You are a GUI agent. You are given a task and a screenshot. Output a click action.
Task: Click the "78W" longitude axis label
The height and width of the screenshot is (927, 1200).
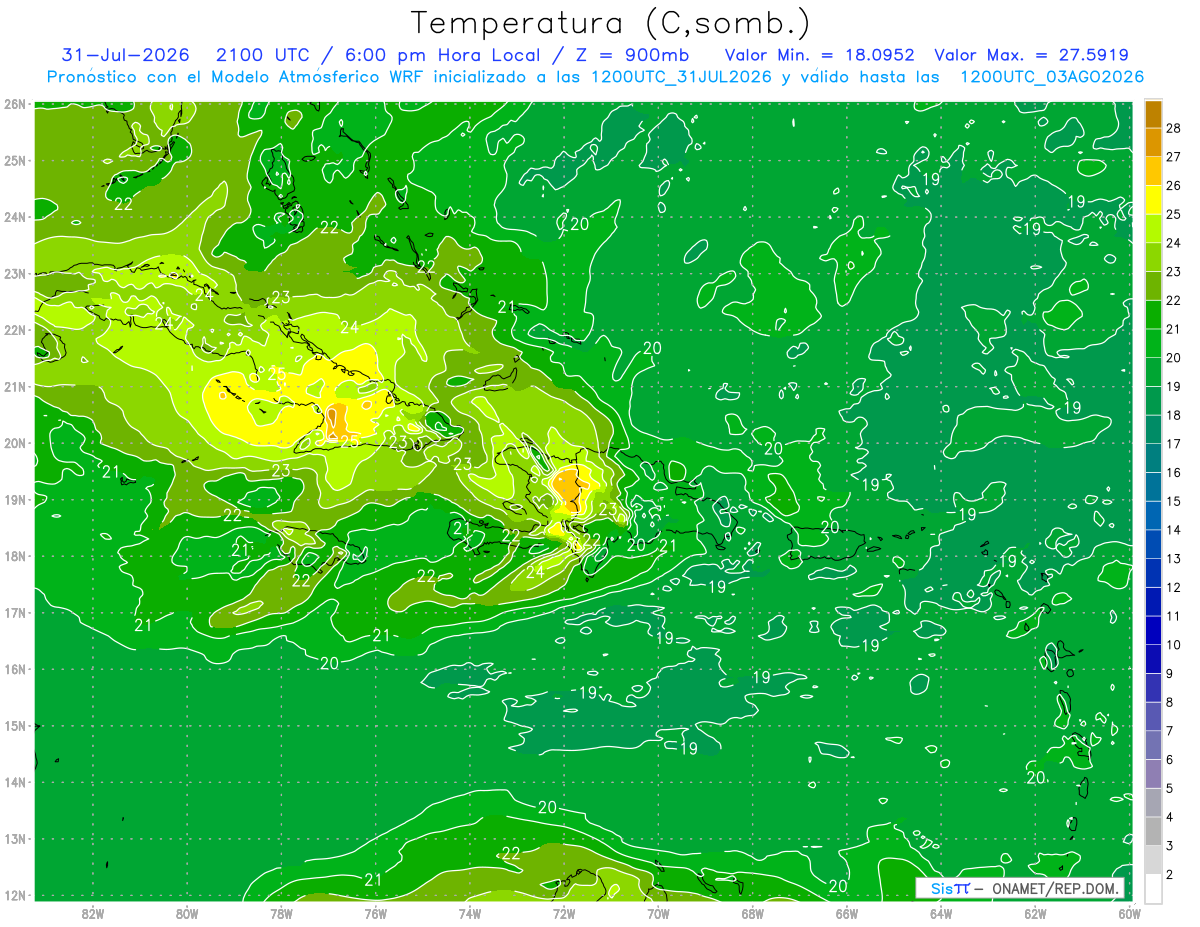click(x=281, y=913)
